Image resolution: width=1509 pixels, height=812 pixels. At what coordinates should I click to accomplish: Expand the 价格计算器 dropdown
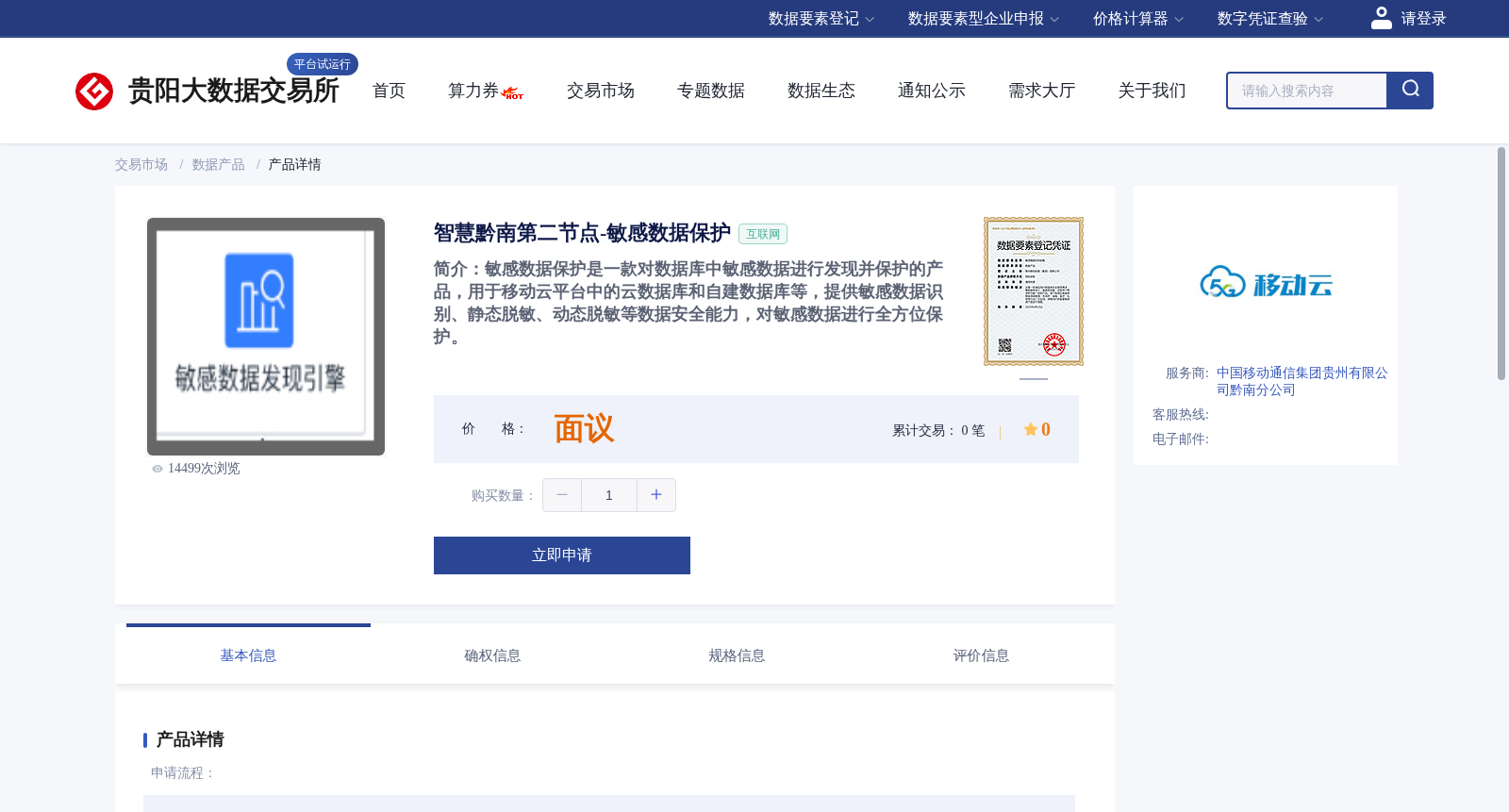point(1138,19)
